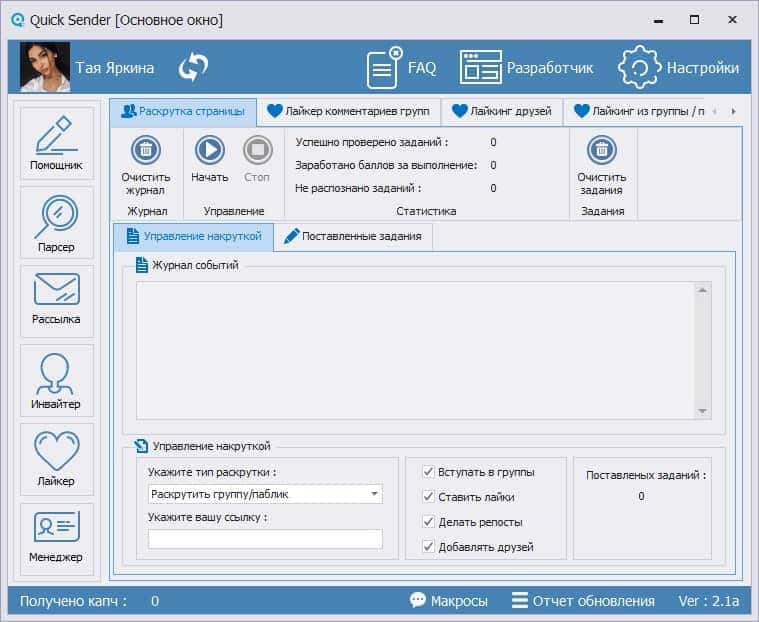Click the refresh account arrows icon
The image size is (759, 622).
click(x=193, y=67)
